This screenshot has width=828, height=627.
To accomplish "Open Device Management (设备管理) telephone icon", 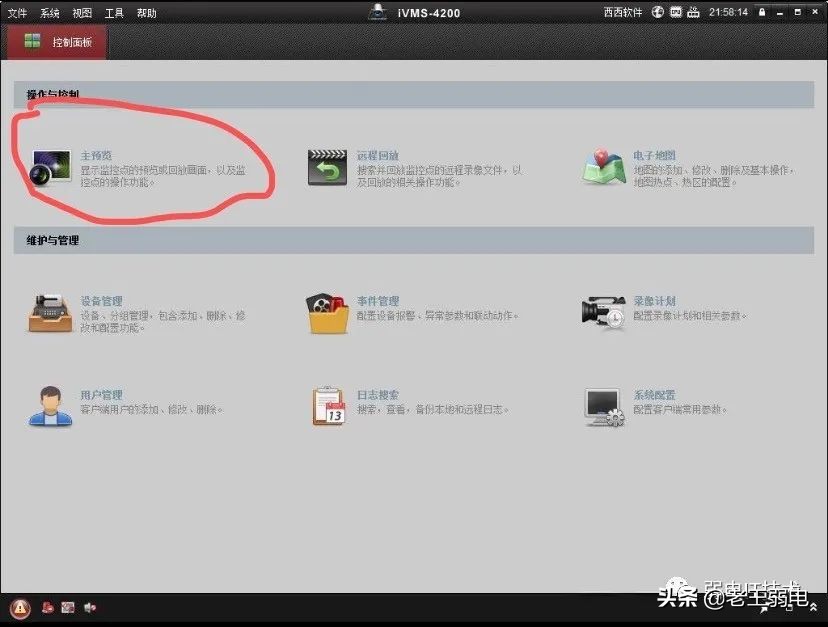I will tap(50, 312).
